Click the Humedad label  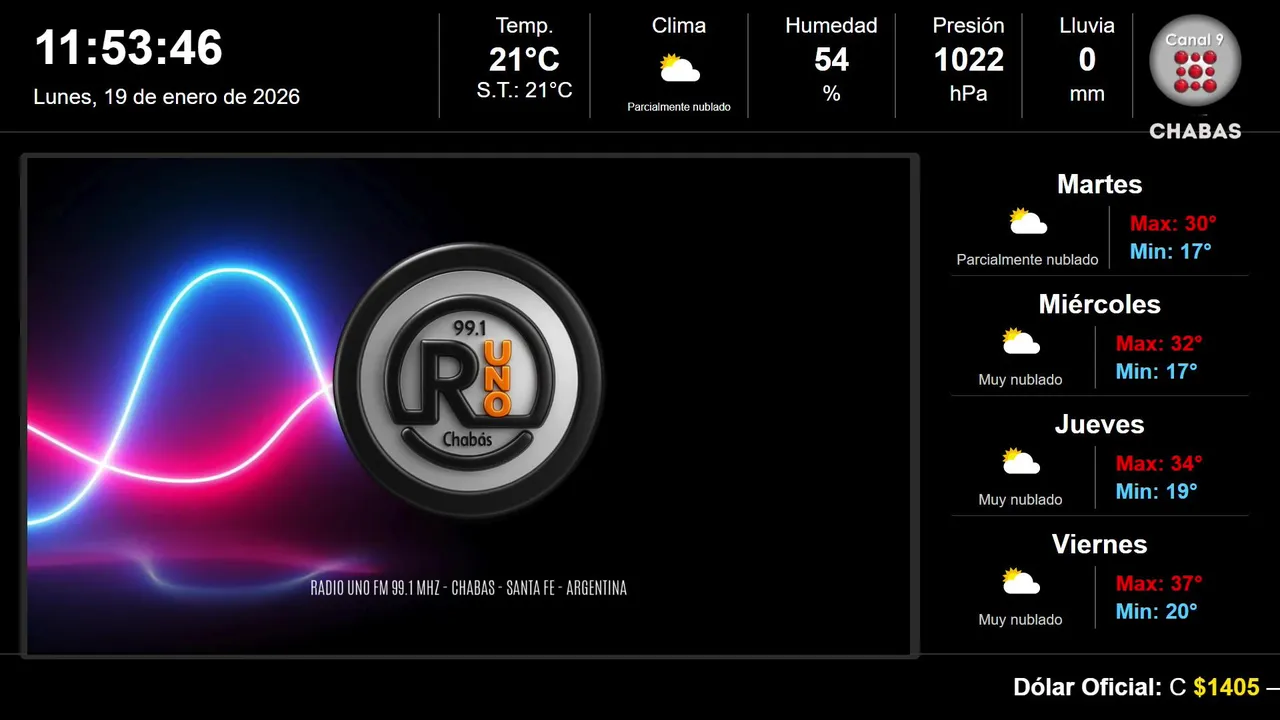[x=831, y=26]
